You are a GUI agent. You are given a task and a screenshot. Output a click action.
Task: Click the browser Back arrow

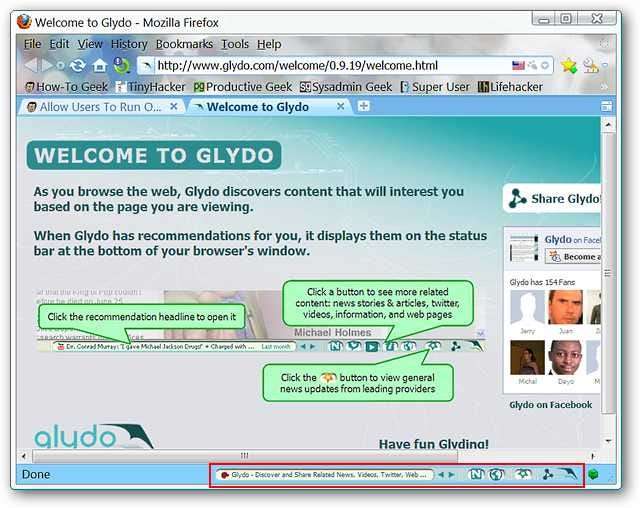tap(31, 65)
